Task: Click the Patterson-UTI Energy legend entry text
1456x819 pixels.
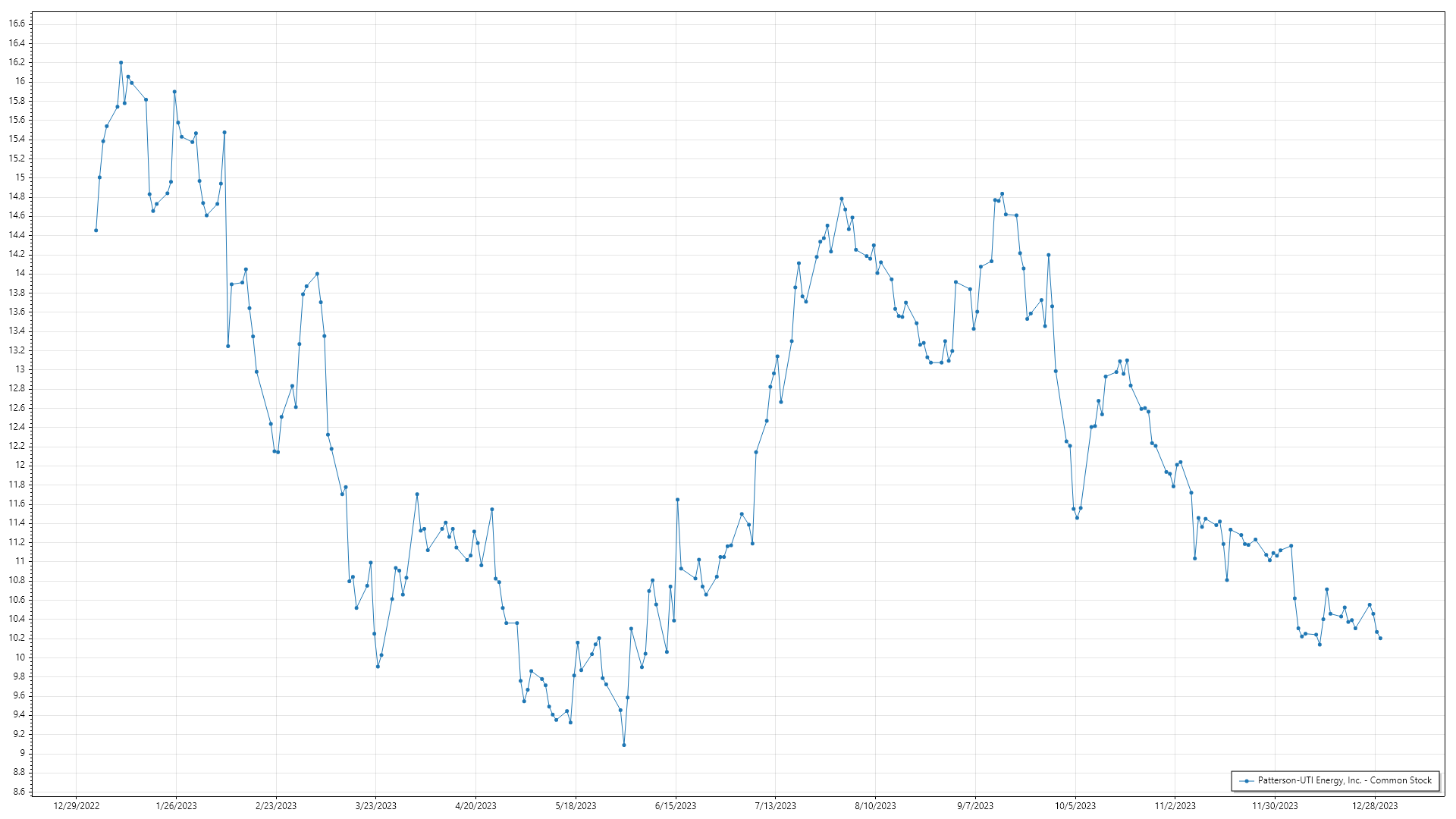Action: tap(1345, 780)
